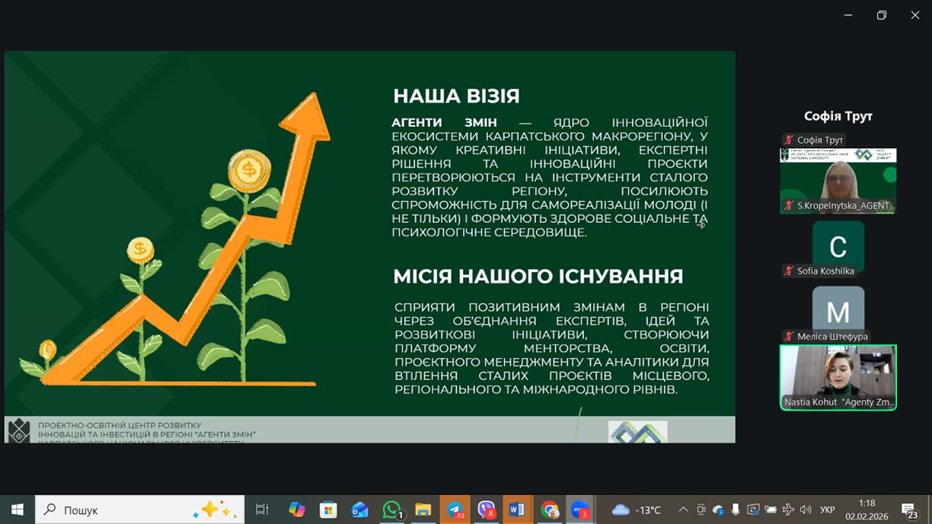Image resolution: width=932 pixels, height=524 pixels.
Task: Open Outlook from the taskbar
Action: coord(360,510)
